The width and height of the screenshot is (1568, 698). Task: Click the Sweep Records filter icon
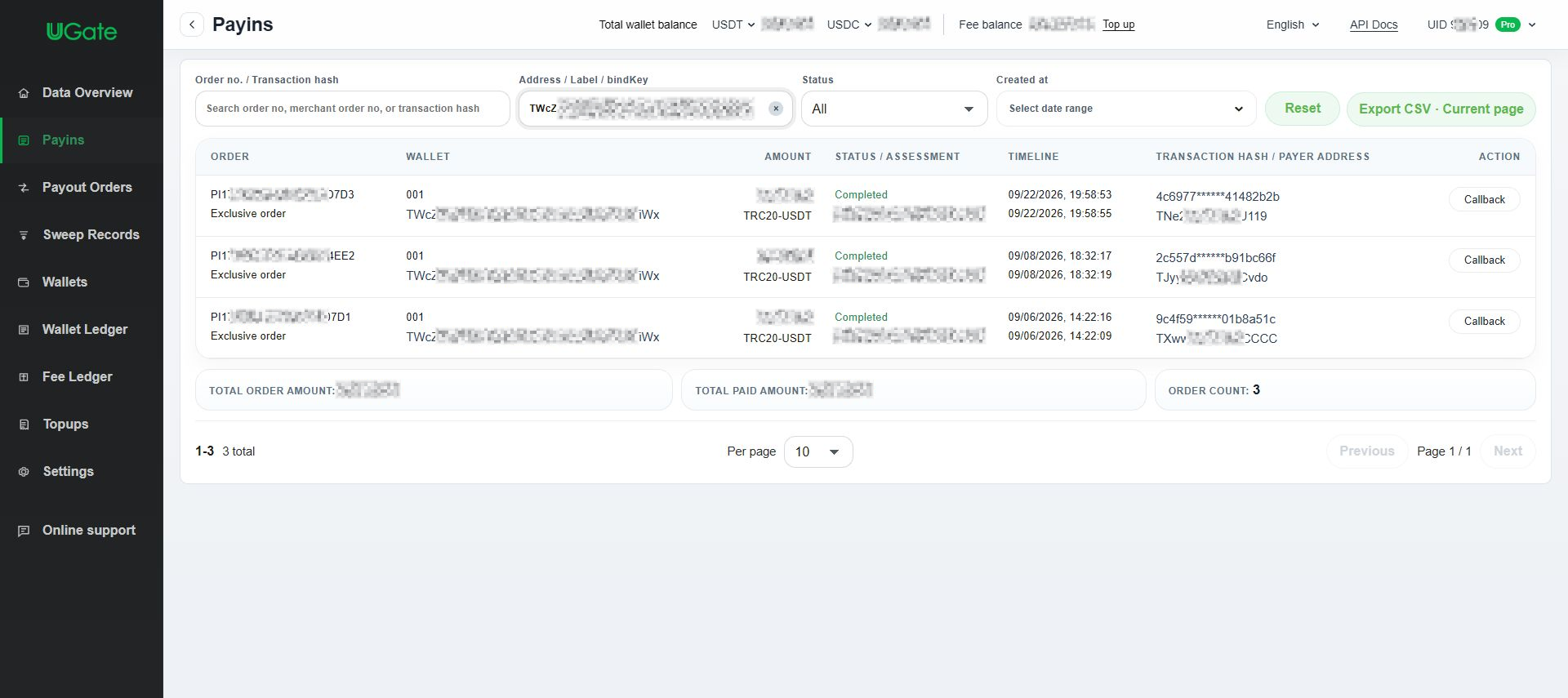click(24, 235)
